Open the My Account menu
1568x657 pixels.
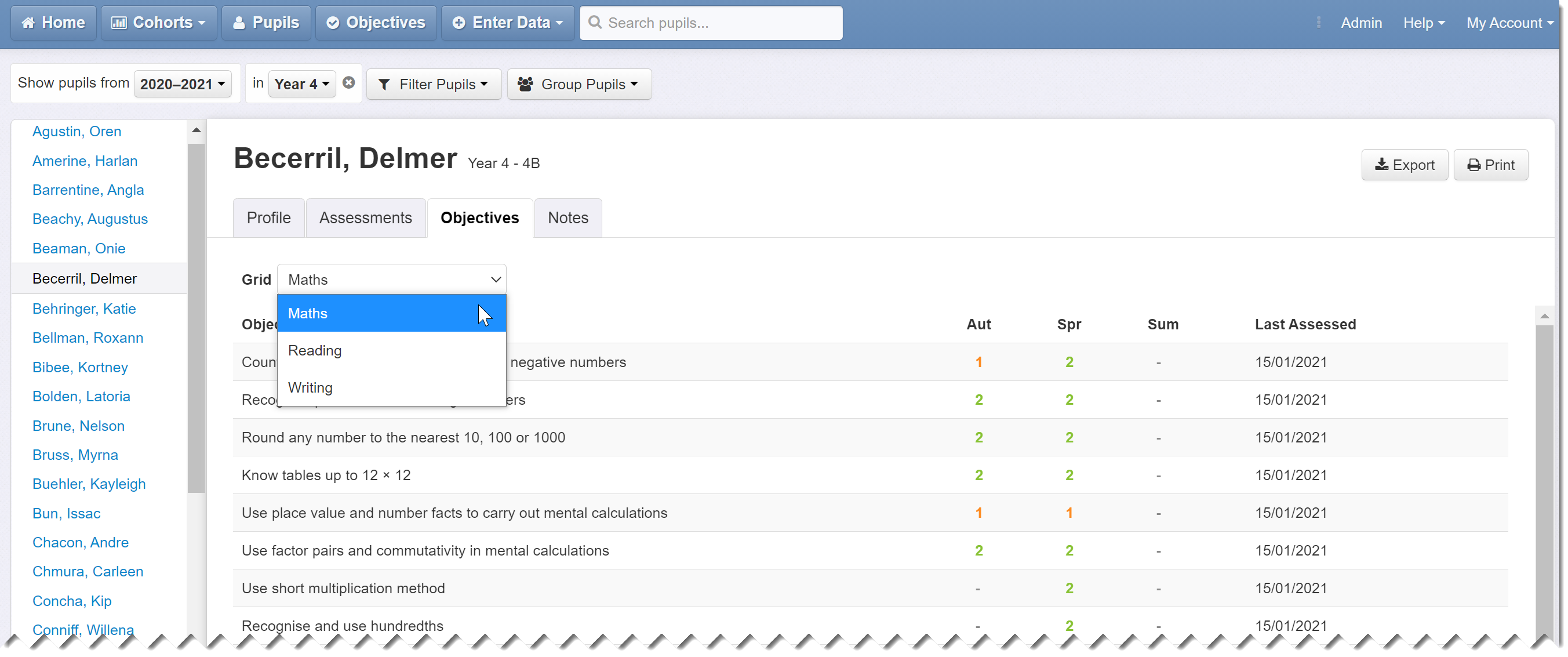pos(1509,23)
